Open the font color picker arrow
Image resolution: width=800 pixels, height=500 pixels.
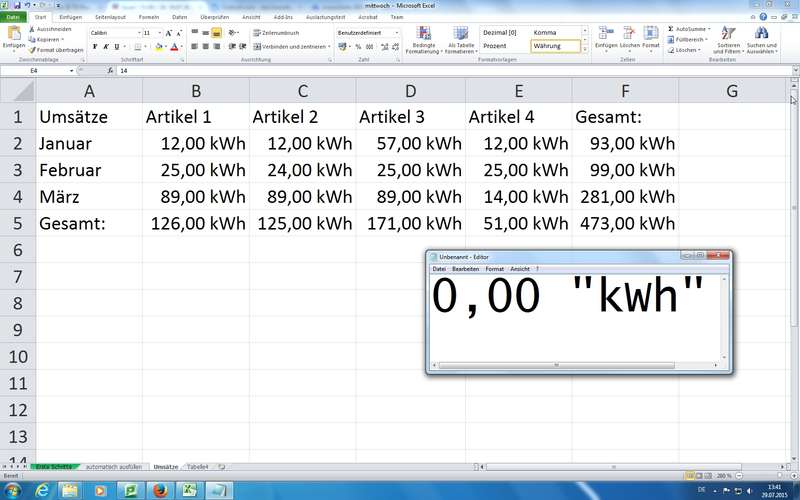[x=182, y=46]
